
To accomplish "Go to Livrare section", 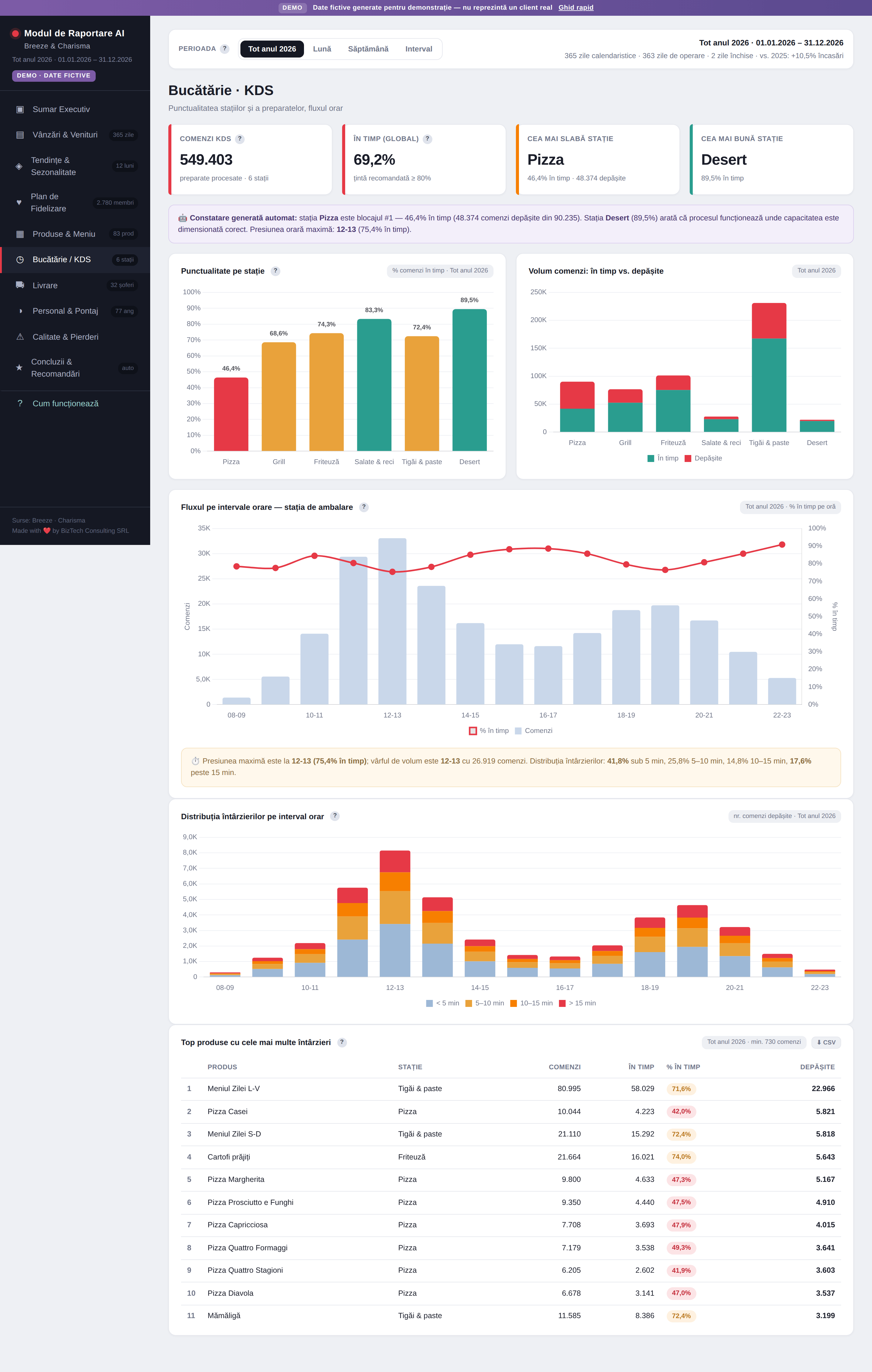I will [x=75, y=285].
